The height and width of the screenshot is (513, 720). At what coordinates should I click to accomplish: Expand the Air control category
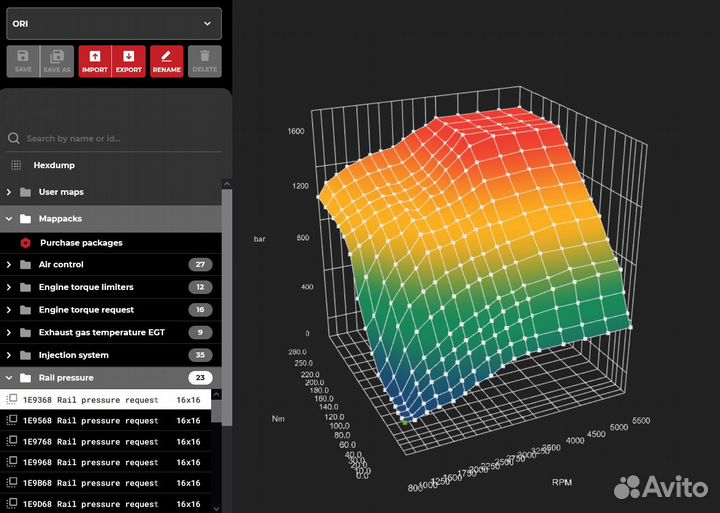point(9,265)
